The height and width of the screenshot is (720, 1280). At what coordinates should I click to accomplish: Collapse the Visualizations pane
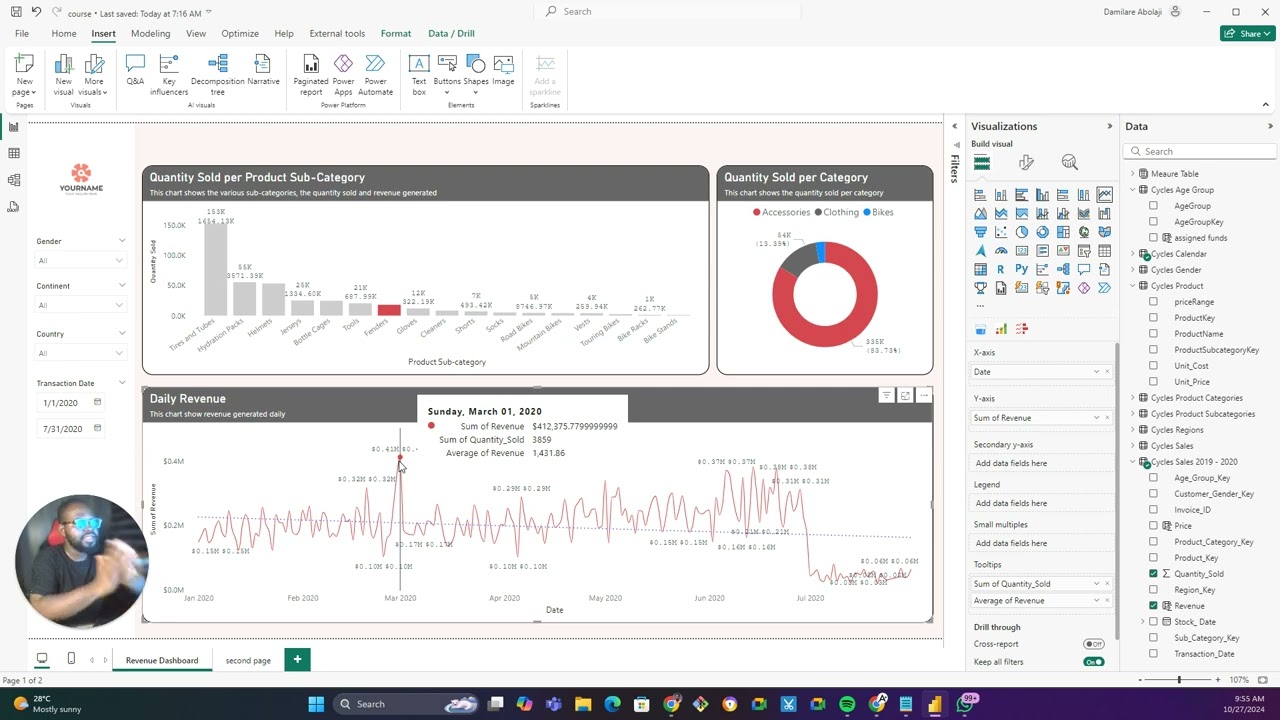(1109, 126)
